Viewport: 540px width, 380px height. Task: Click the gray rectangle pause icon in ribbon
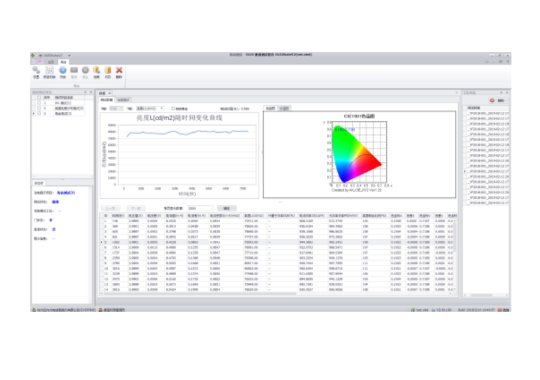(x=74, y=70)
